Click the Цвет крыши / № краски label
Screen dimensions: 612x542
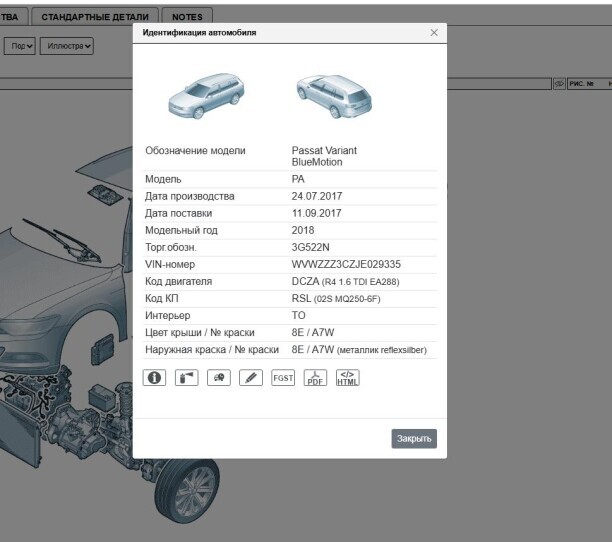pyautogui.click(x=200, y=332)
